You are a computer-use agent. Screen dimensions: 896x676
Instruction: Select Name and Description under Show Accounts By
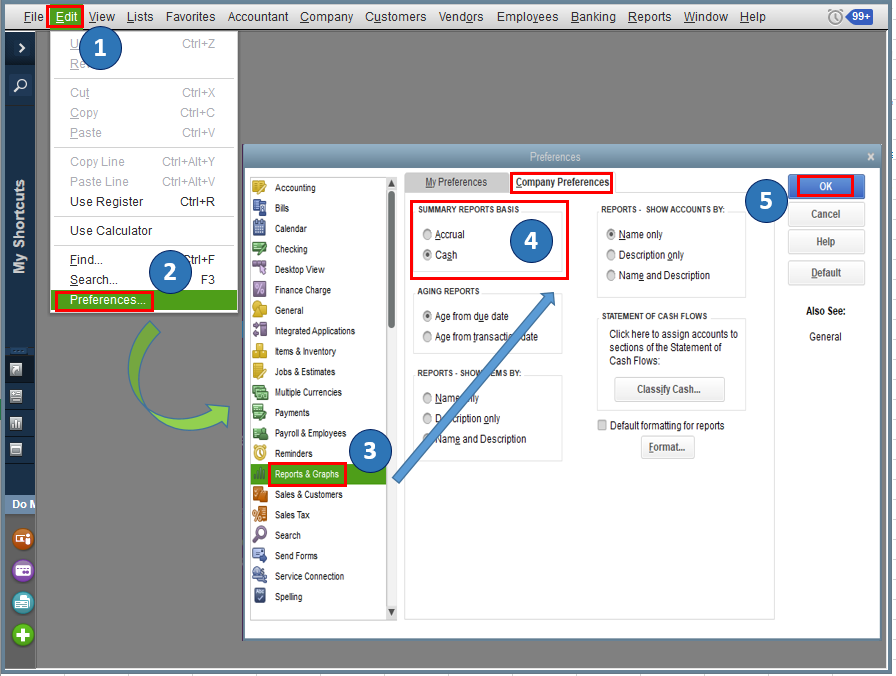658,275
